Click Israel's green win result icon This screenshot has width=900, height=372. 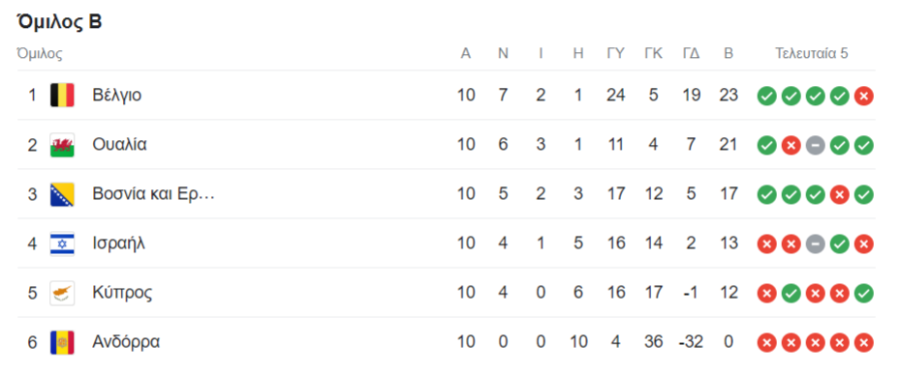pyautogui.click(x=839, y=244)
